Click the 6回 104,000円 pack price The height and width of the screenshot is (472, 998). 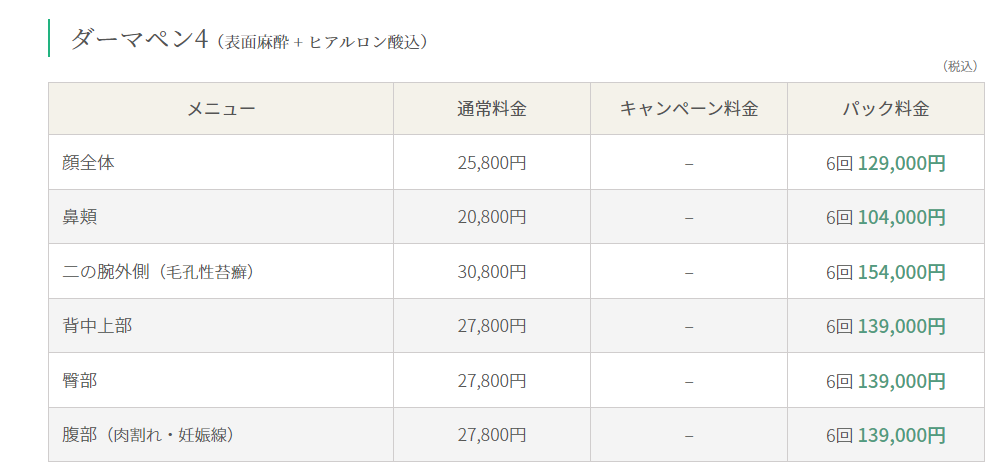(x=886, y=218)
